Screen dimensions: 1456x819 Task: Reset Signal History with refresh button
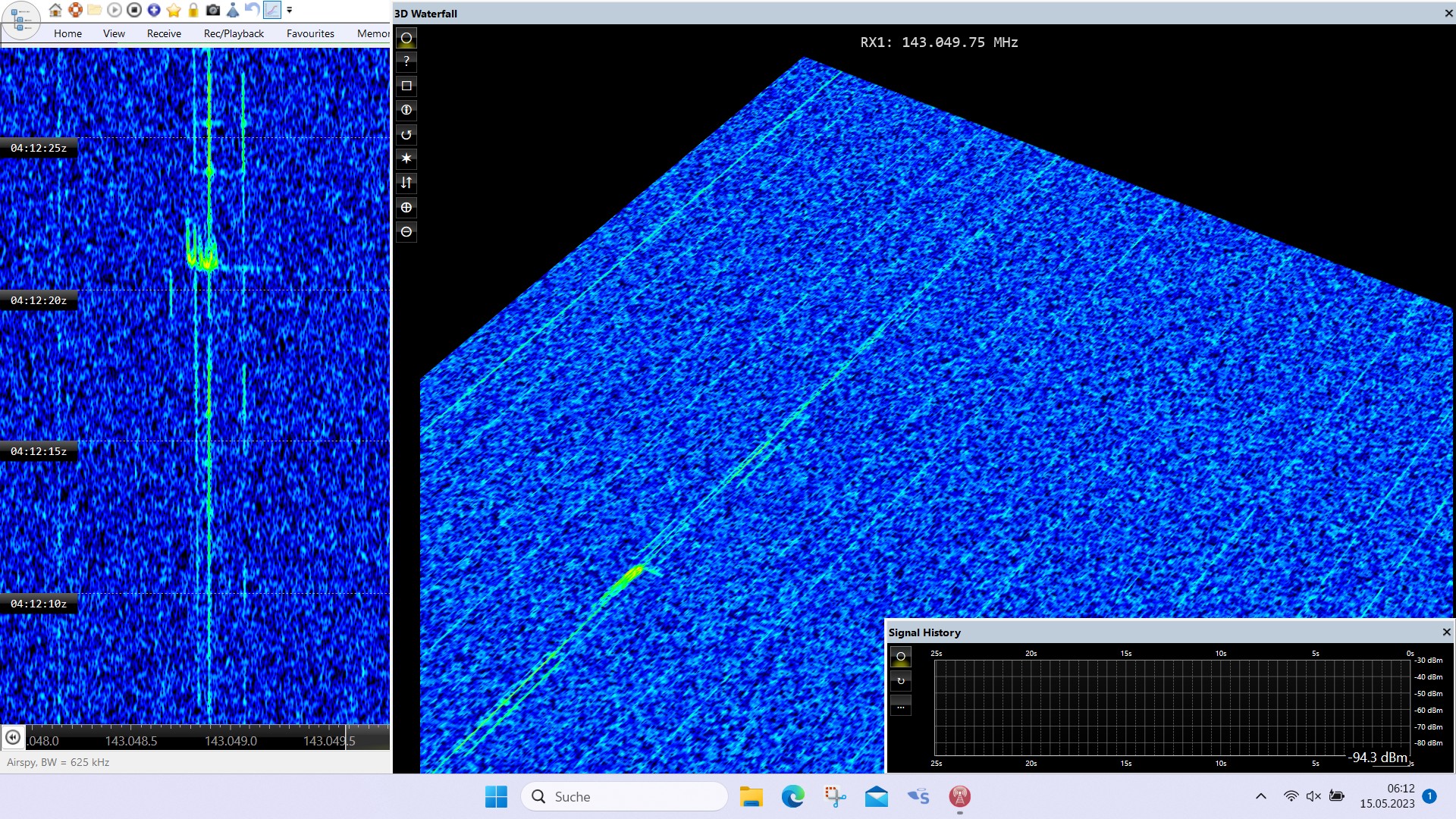click(901, 681)
